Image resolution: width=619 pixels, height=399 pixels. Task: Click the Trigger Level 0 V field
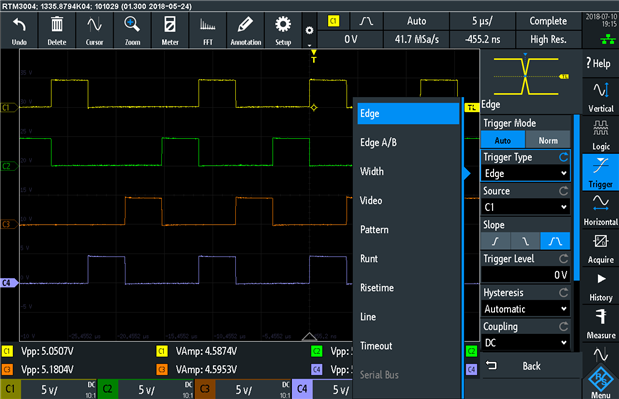tap(525, 275)
